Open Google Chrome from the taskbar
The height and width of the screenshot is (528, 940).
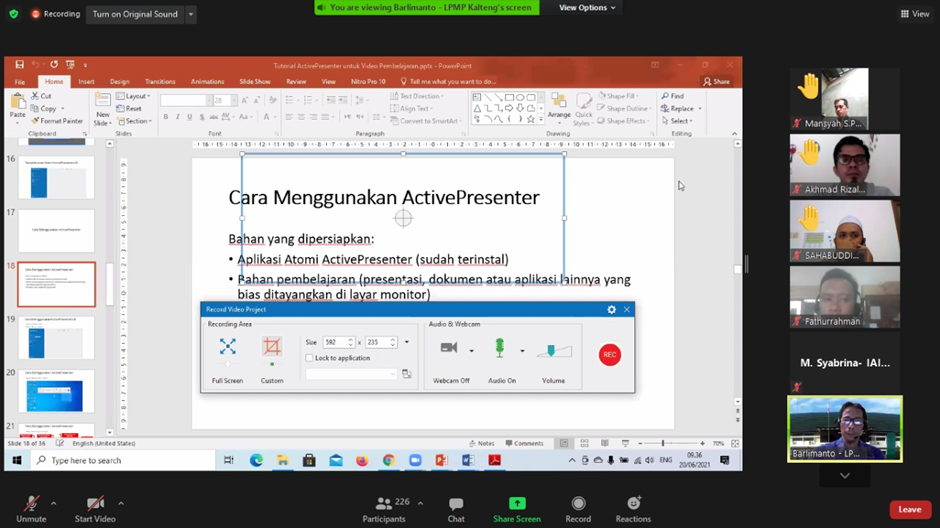388,460
